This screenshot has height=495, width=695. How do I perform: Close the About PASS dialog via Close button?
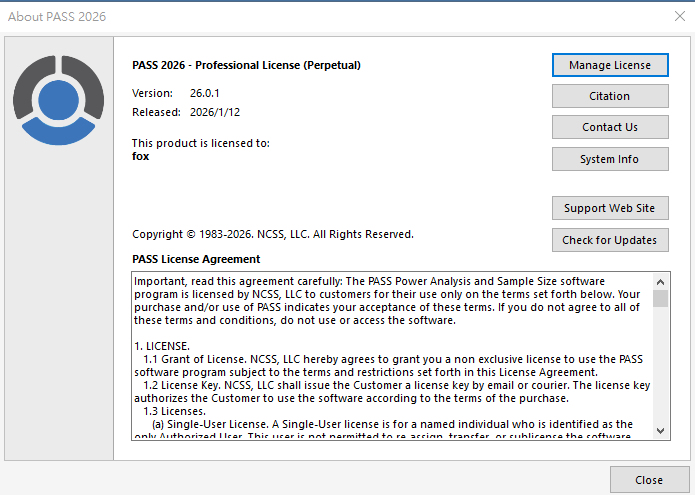click(x=649, y=480)
